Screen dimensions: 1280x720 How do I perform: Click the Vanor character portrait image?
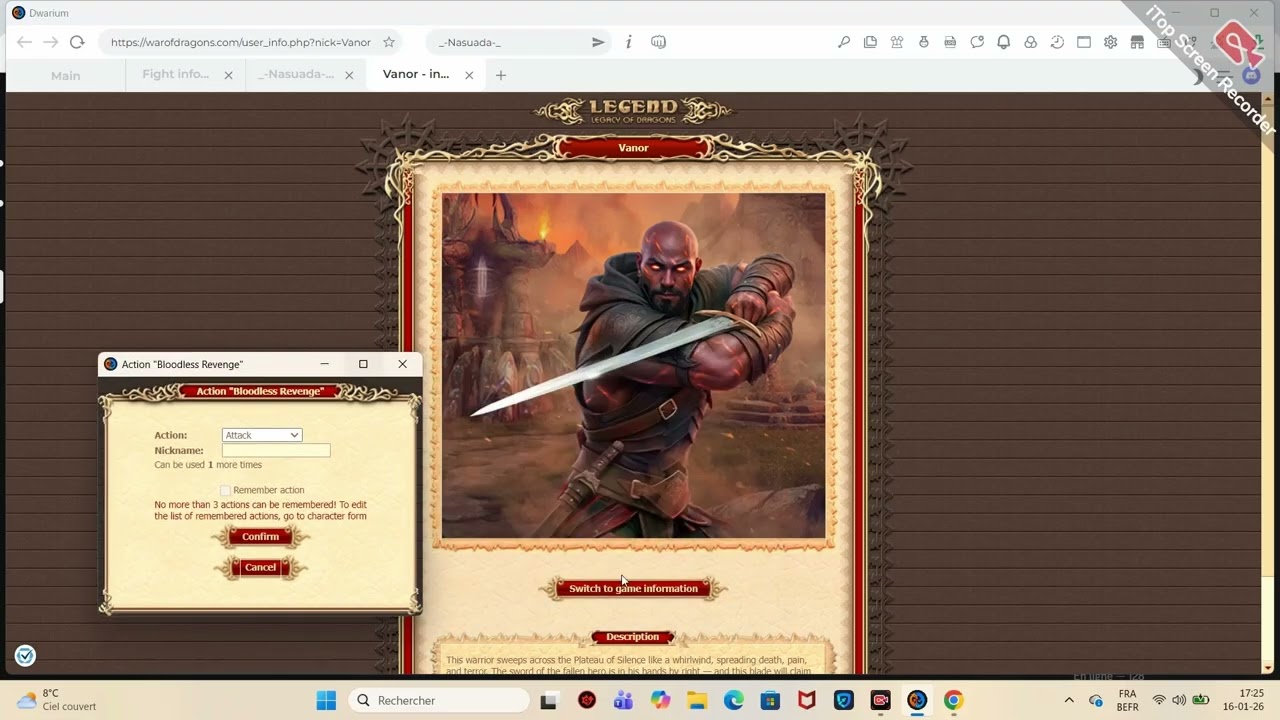point(634,366)
